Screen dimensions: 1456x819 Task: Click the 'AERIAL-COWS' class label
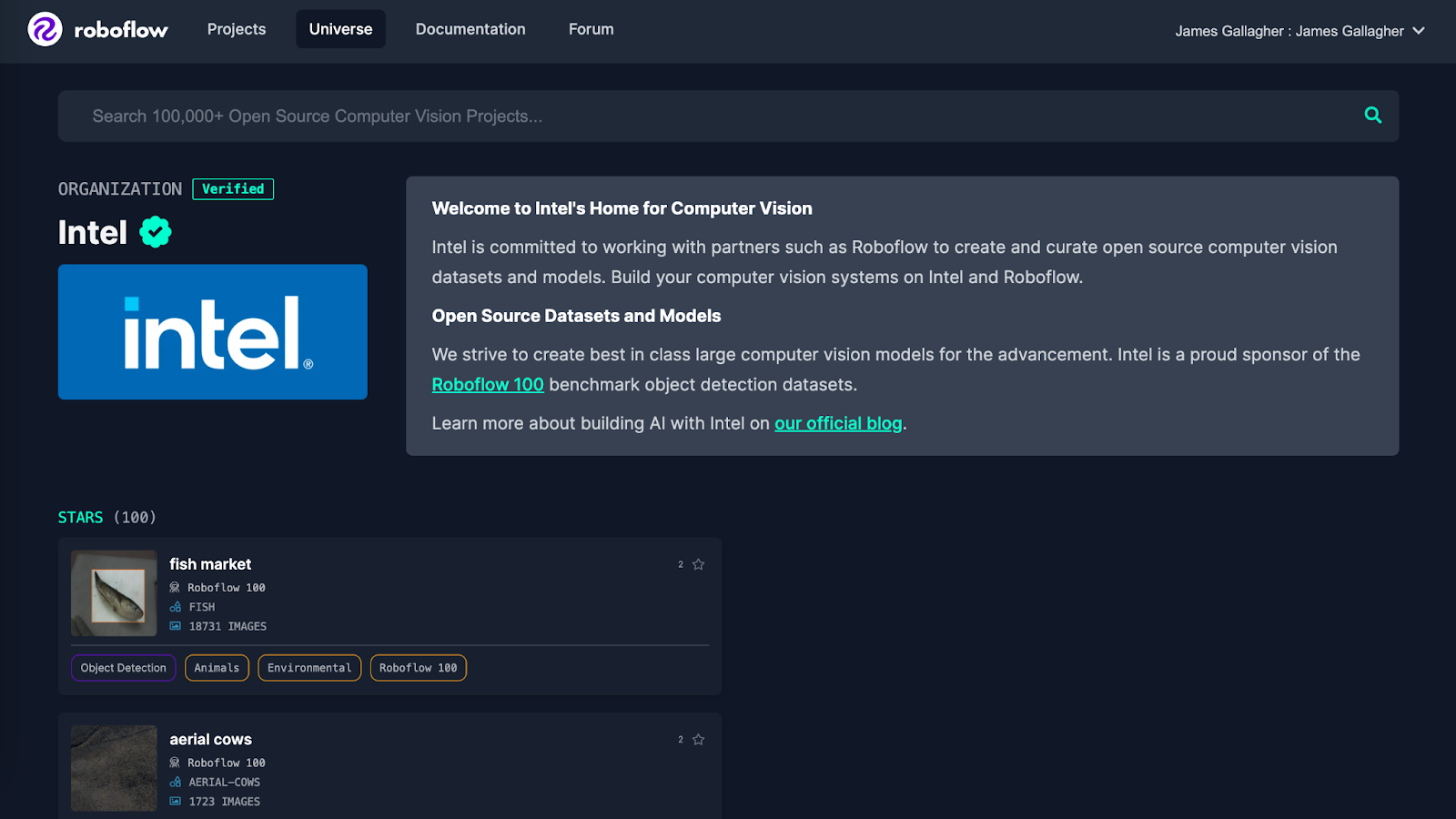point(225,783)
